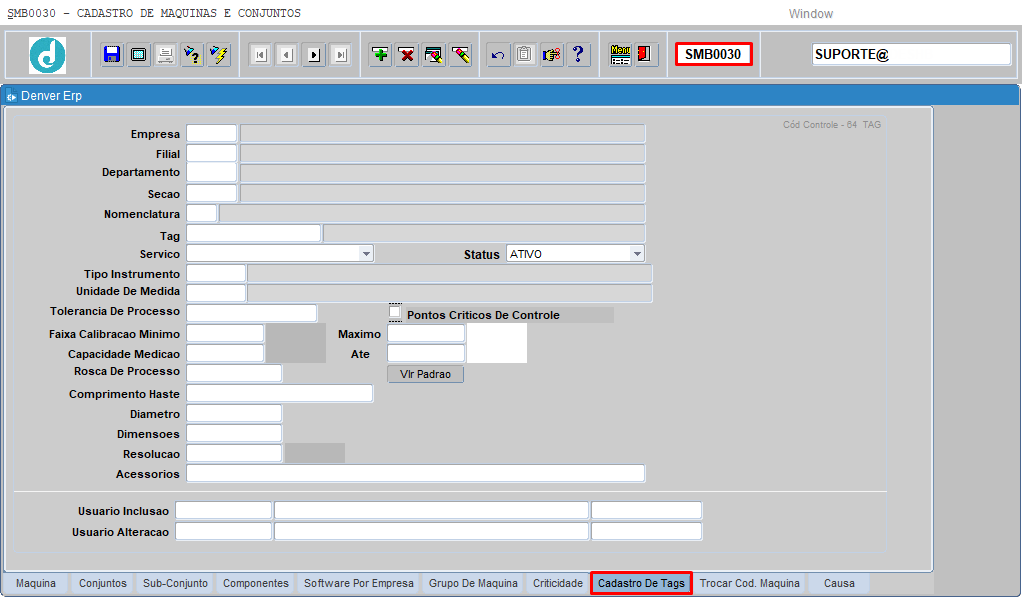Click the Departamento code field
The width and height of the screenshot is (1022, 598).
211,173
